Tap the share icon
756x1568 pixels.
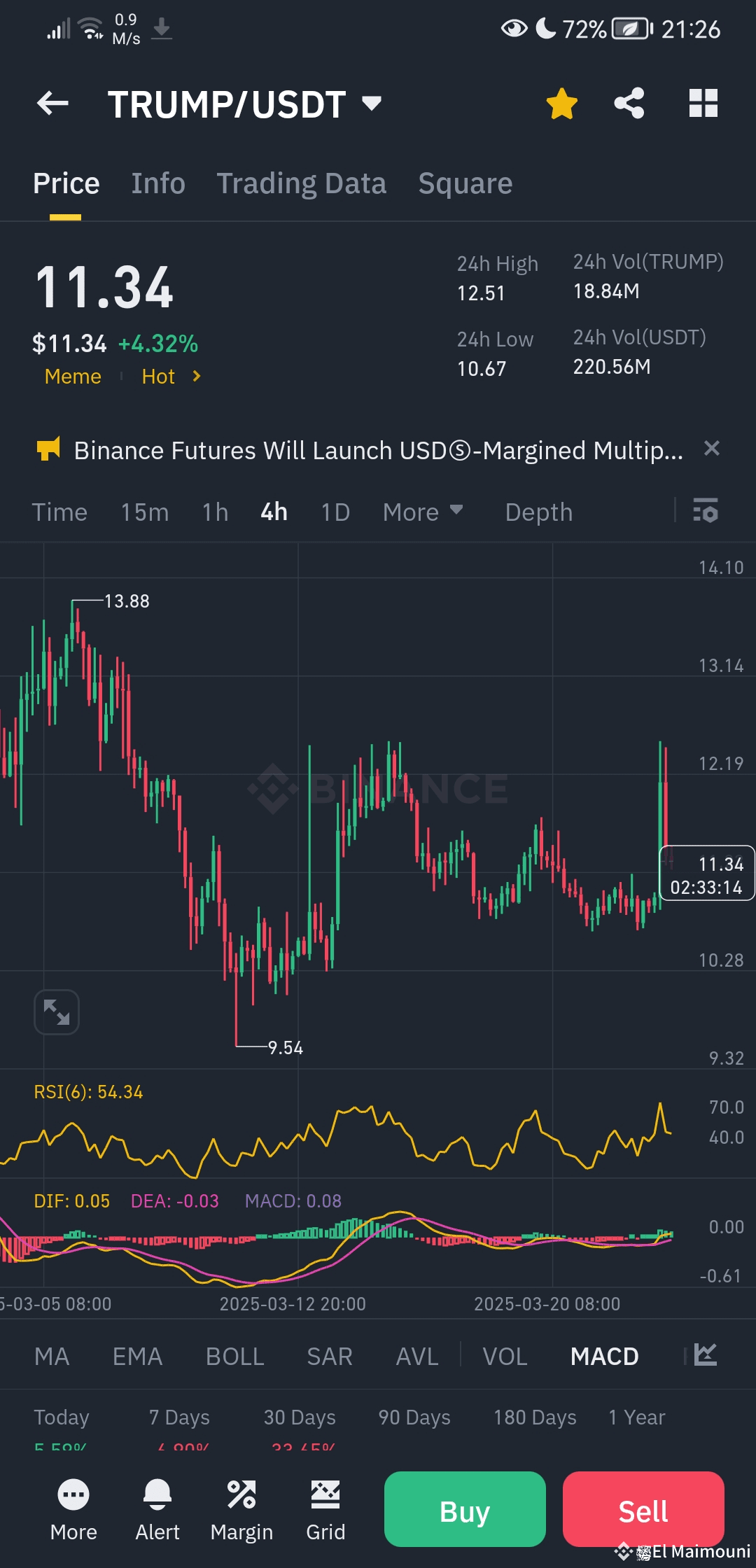pos(629,104)
